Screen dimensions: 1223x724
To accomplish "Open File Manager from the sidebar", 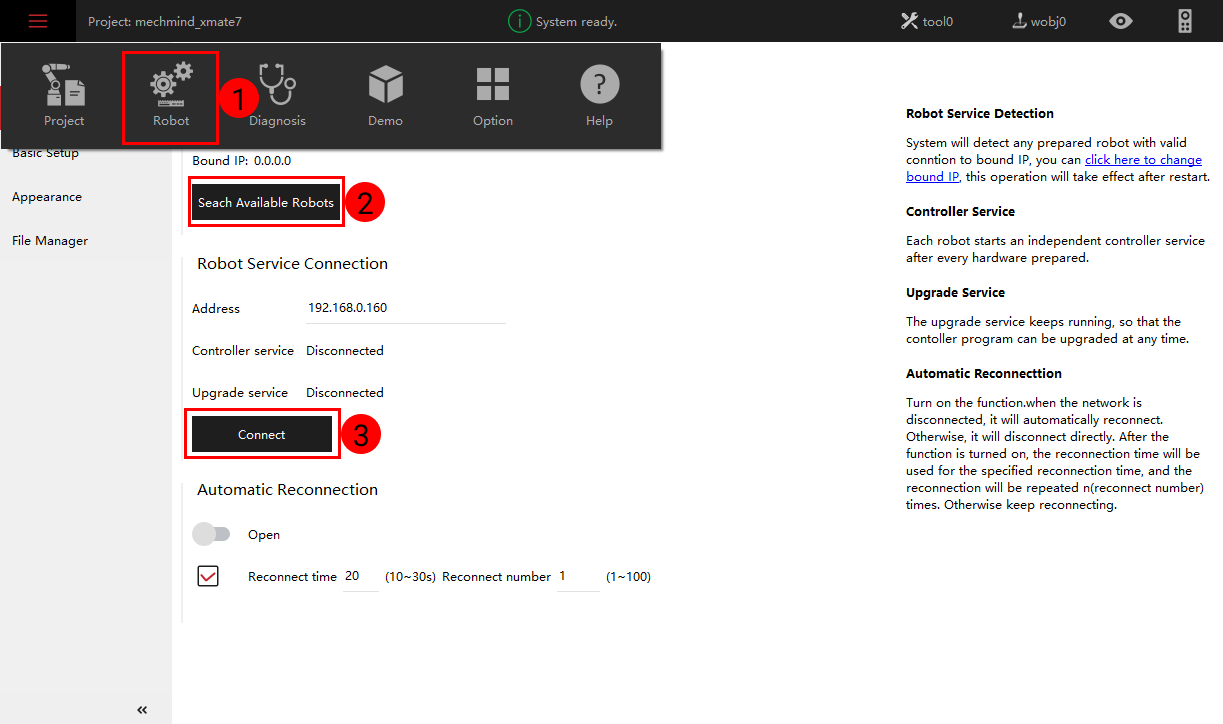I will 50,241.
